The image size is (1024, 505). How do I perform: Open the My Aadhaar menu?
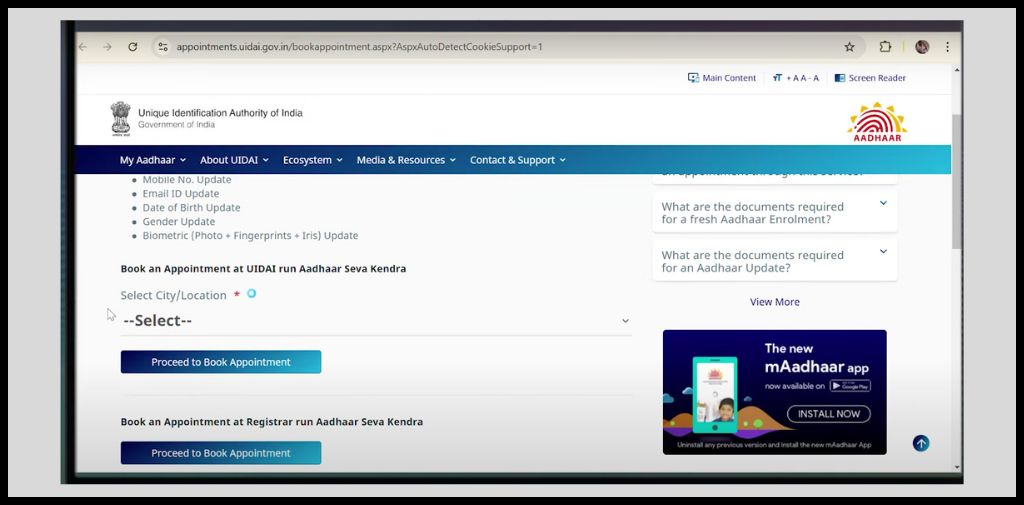[153, 160]
